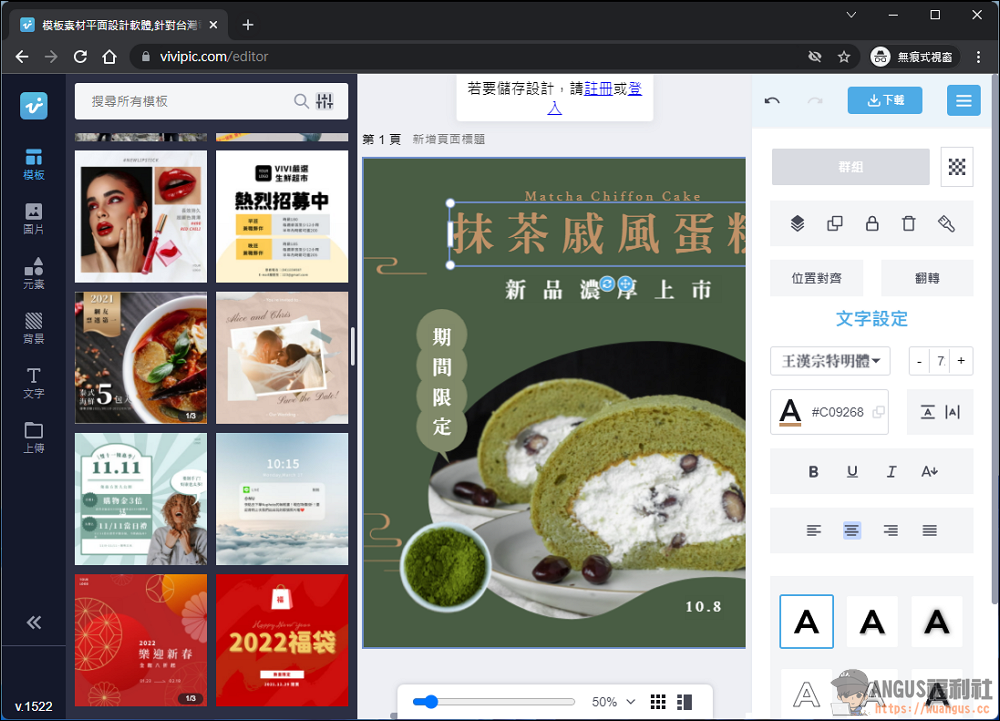Choose the curry soup bowl template

pos(141,358)
